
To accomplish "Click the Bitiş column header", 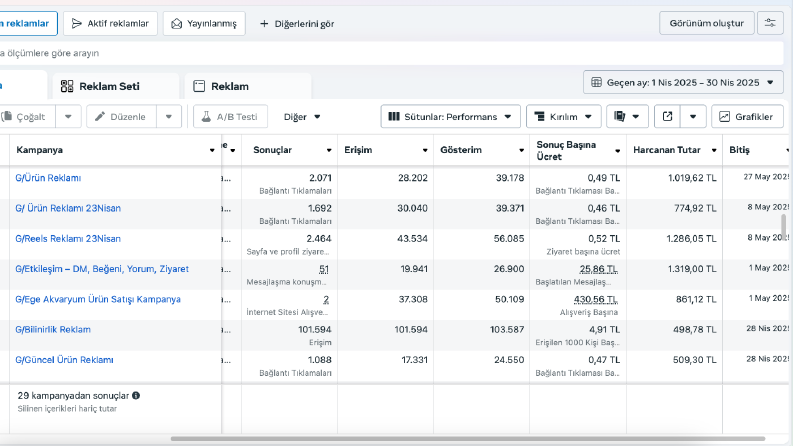I will [739, 150].
